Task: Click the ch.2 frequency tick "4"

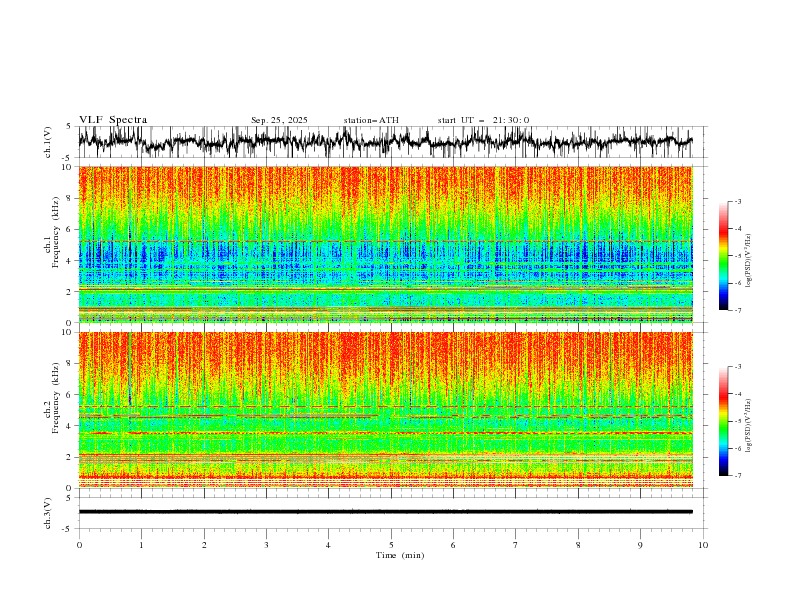Action: click(x=70, y=426)
